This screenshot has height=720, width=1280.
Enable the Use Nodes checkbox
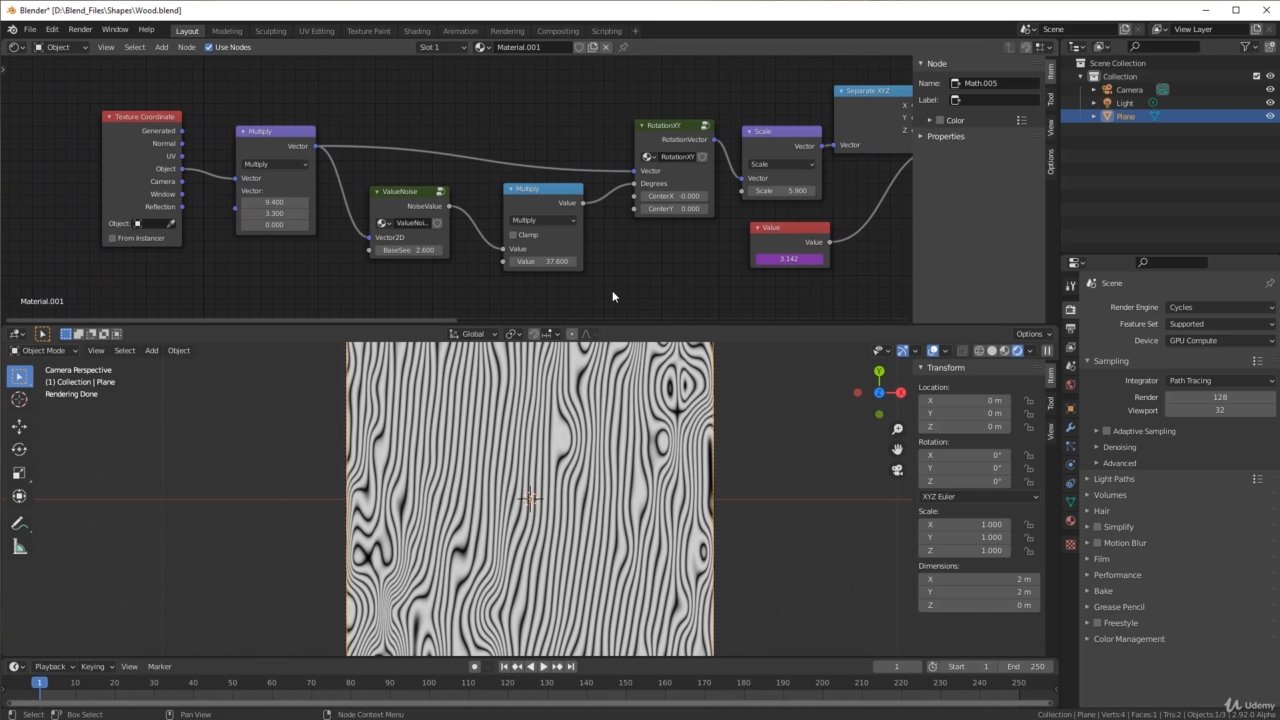(x=209, y=47)
